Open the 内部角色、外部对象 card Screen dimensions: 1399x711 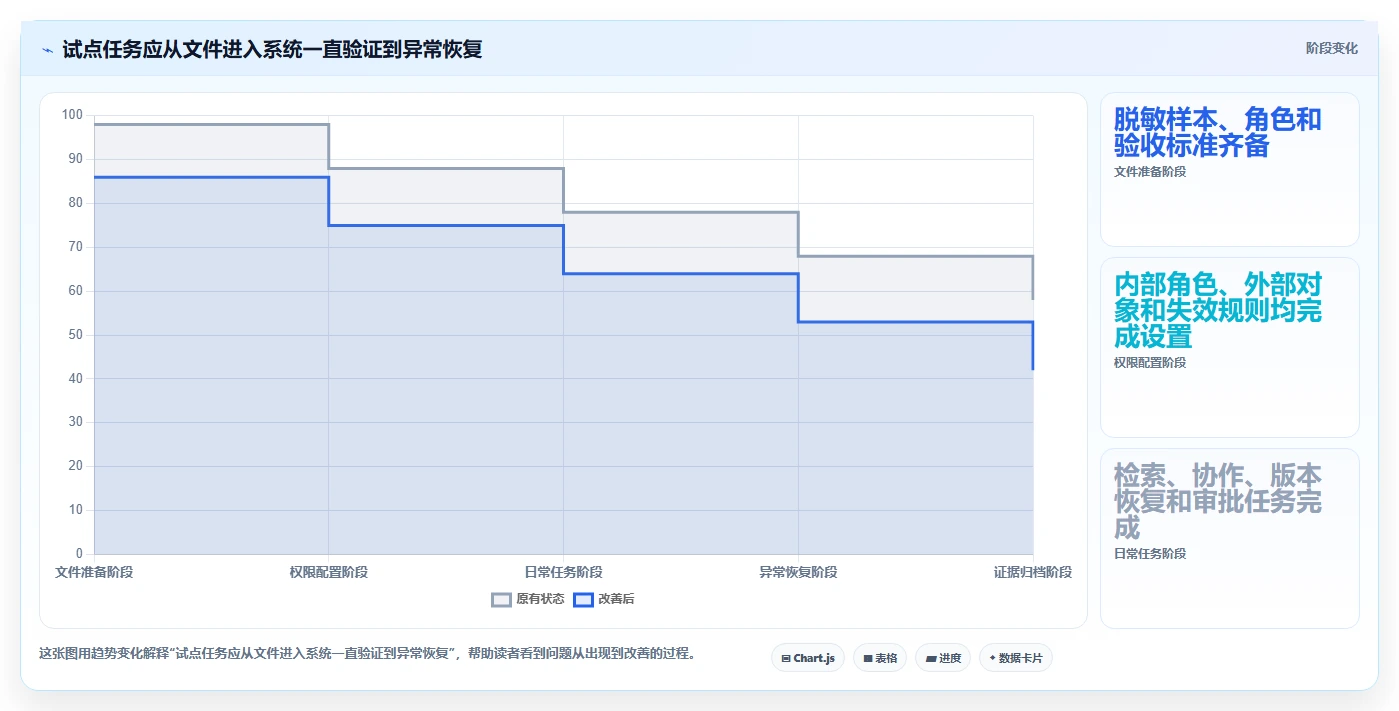pyautogui.click(x=1230, y=347)
